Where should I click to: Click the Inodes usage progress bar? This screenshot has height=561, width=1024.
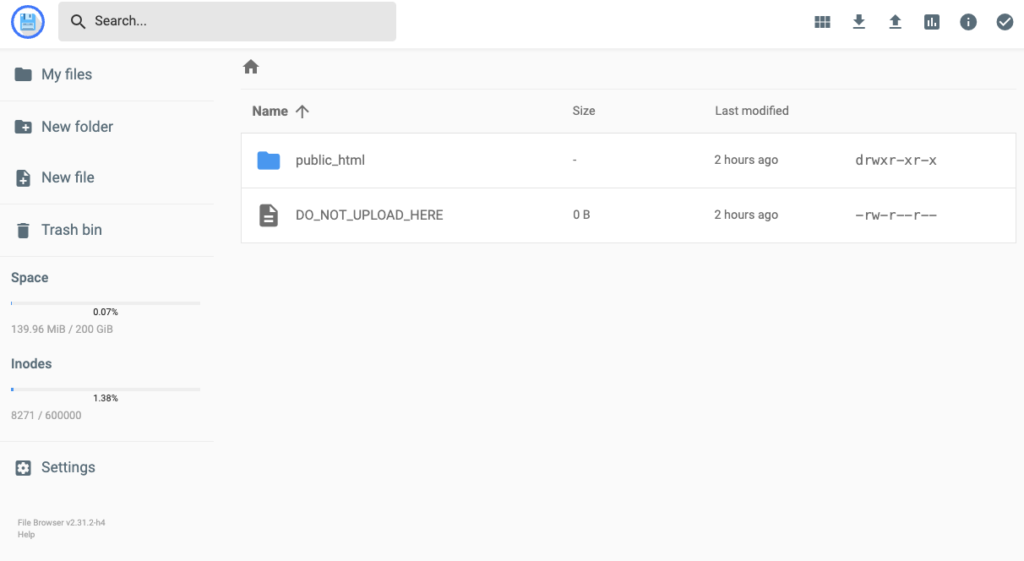pos(106,389)
